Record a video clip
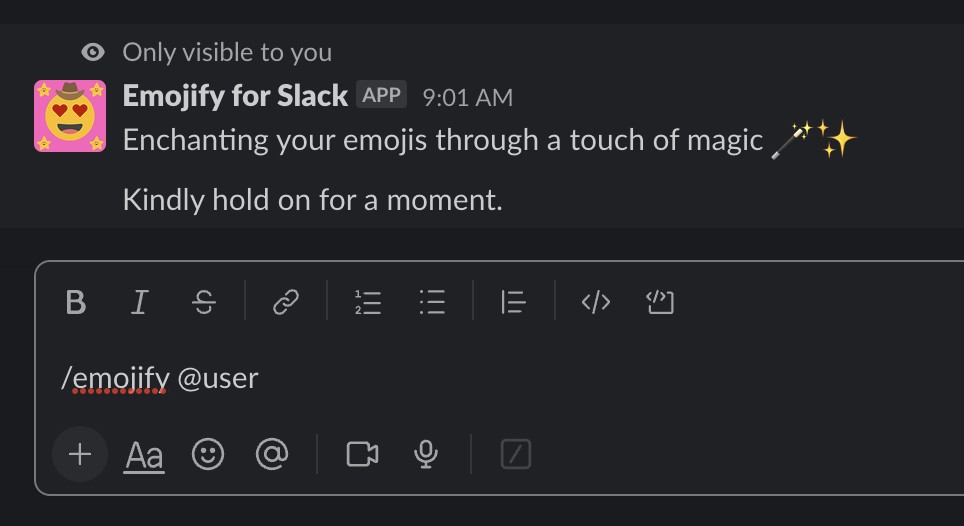This screenshot has height=526, width=964. click(x=362, y=455)
